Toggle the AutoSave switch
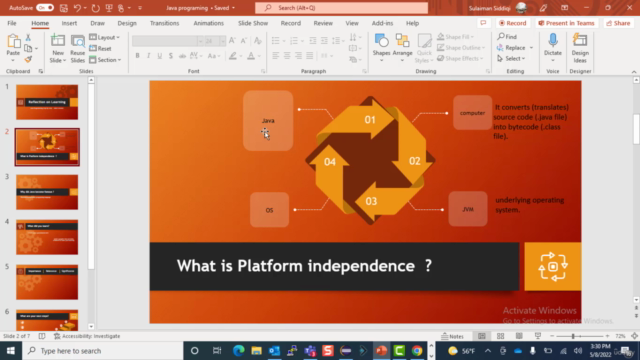Viewport: 640px width, 360px height. pos(44,8)
